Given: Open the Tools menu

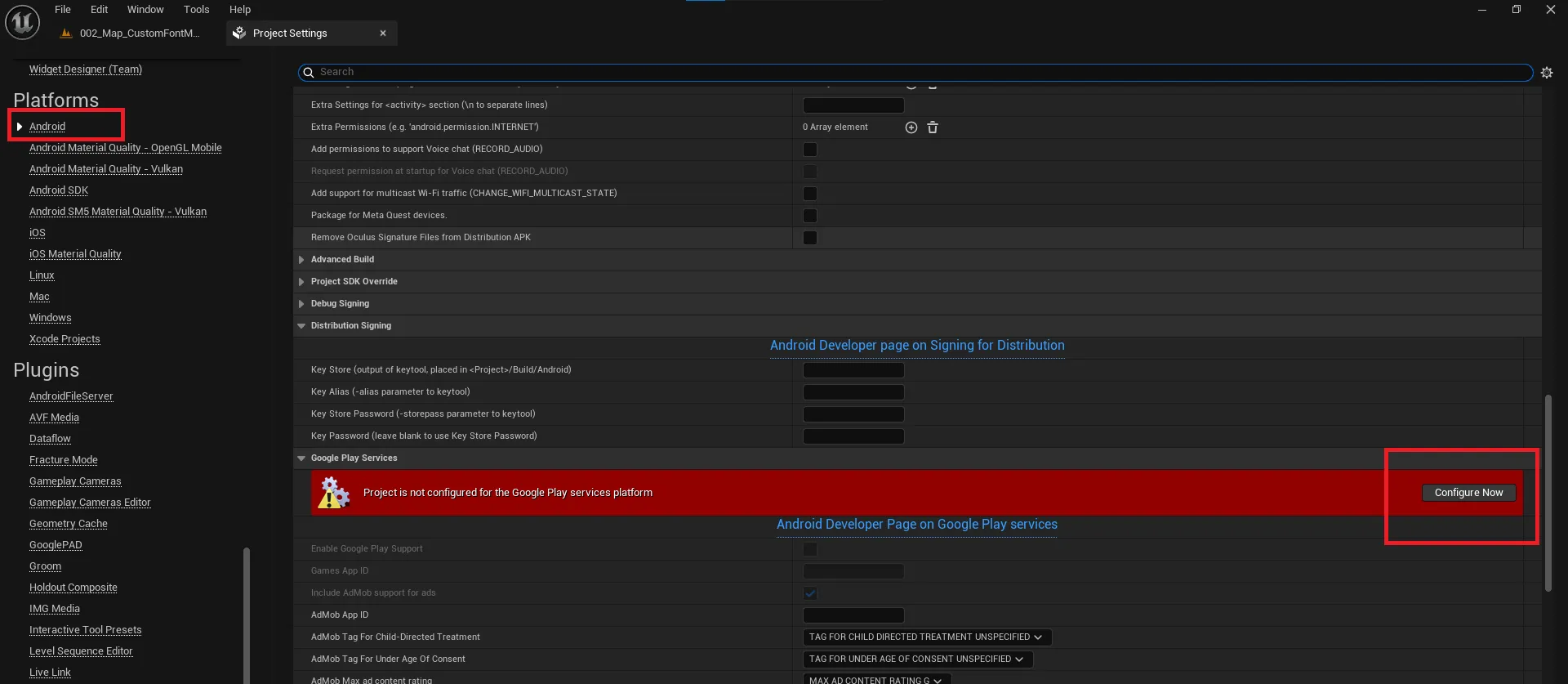Looking at the screenshot, I should click(x=196, y=10).
